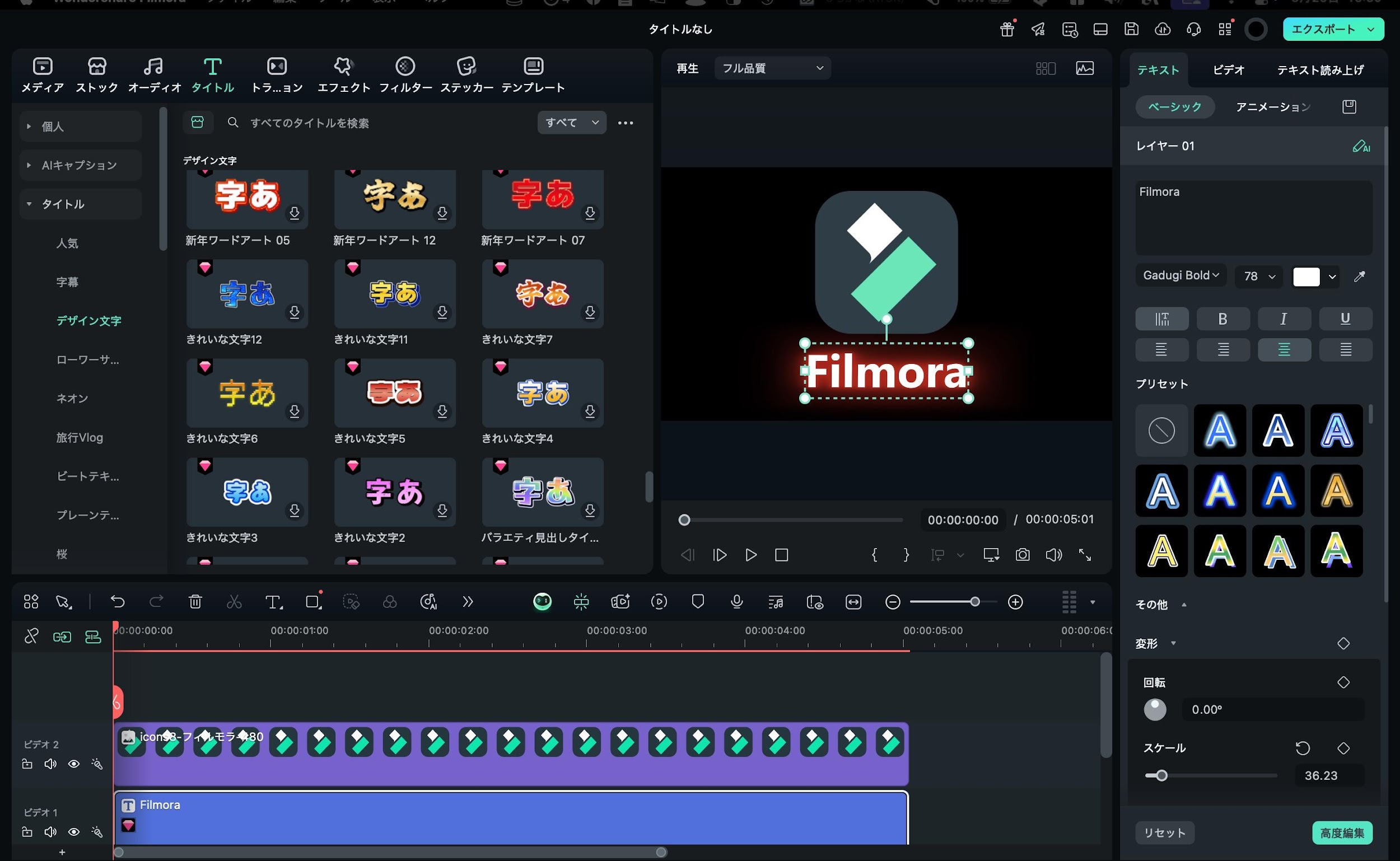Stop the preview playback

pos(781,555)
